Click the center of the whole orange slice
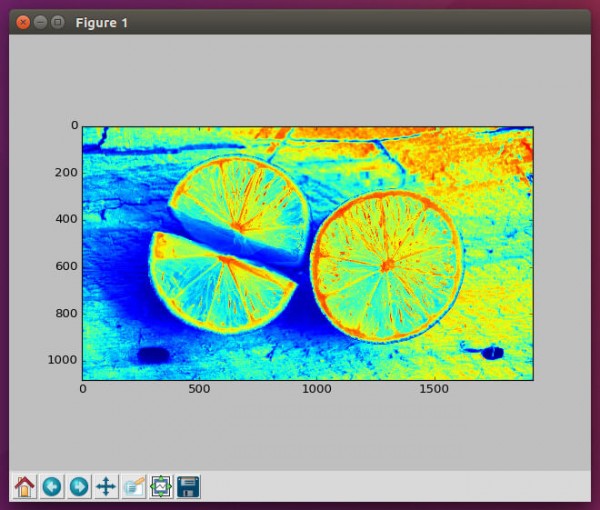Image resolution: width=600 pixels, height=510 pixels. point(387,265)
